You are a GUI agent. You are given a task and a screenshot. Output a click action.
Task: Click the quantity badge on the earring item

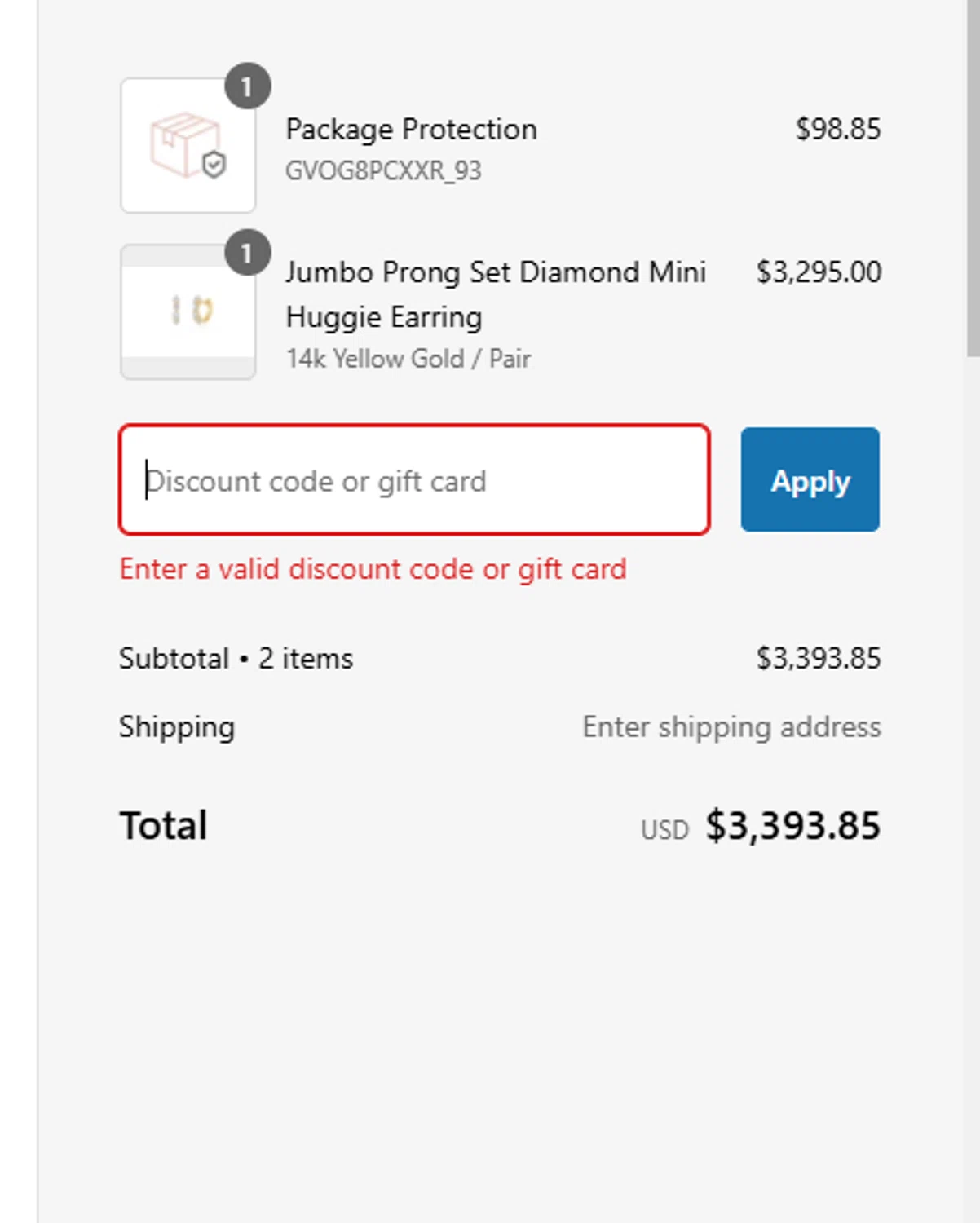click(247, 254)
